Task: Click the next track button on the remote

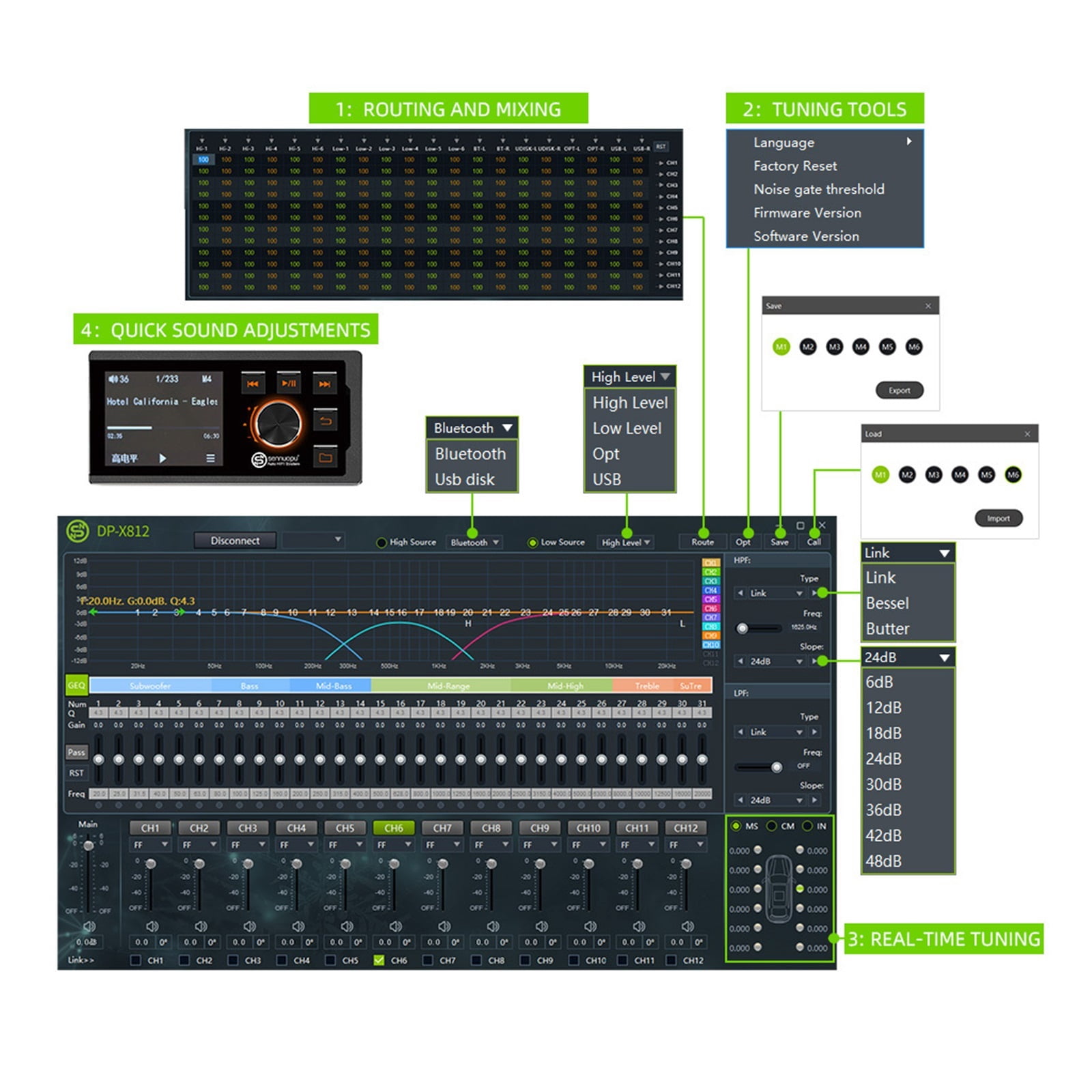Action: point(325,384)
